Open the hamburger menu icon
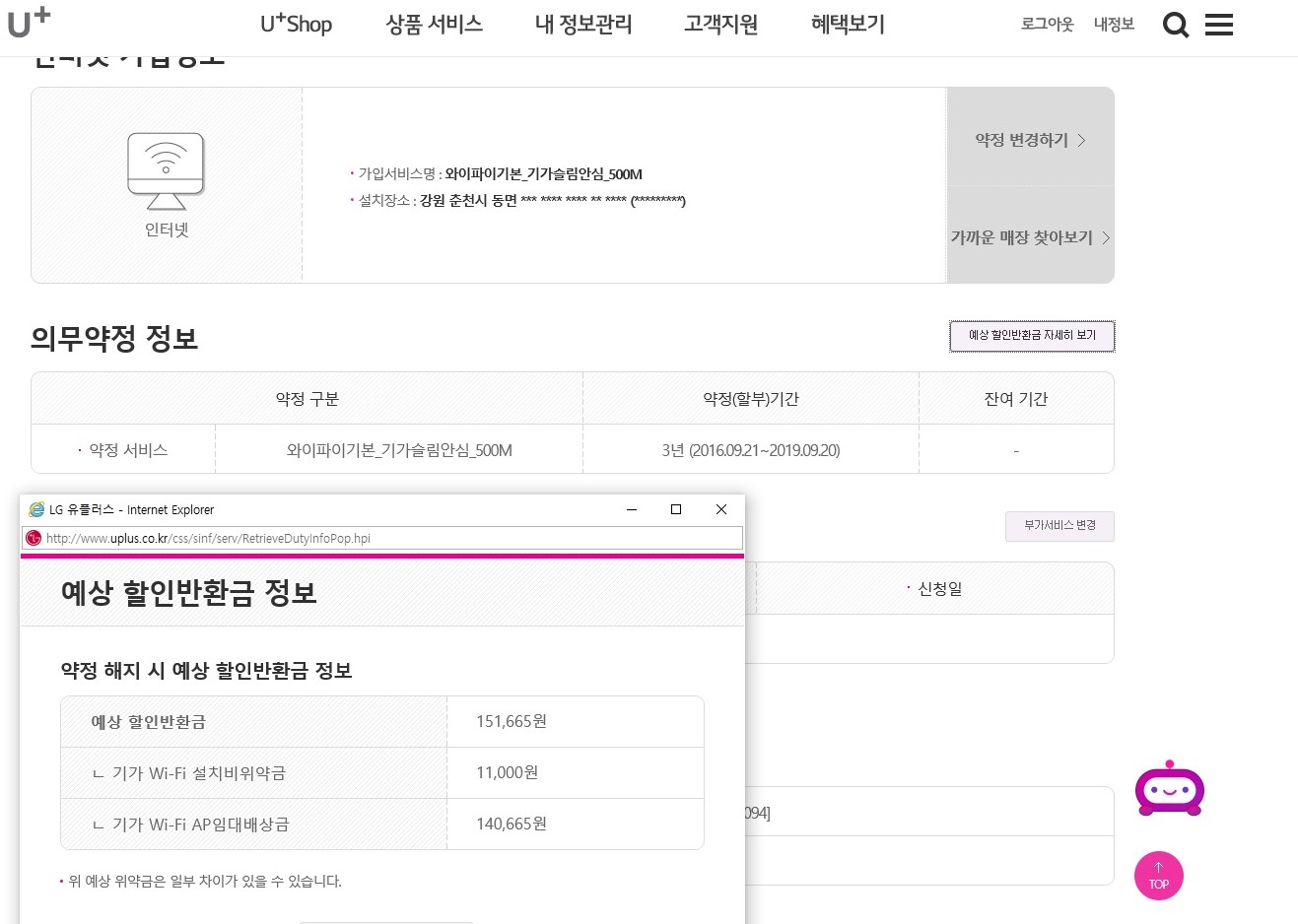The image size is (1298, 924). (1219, 25)
